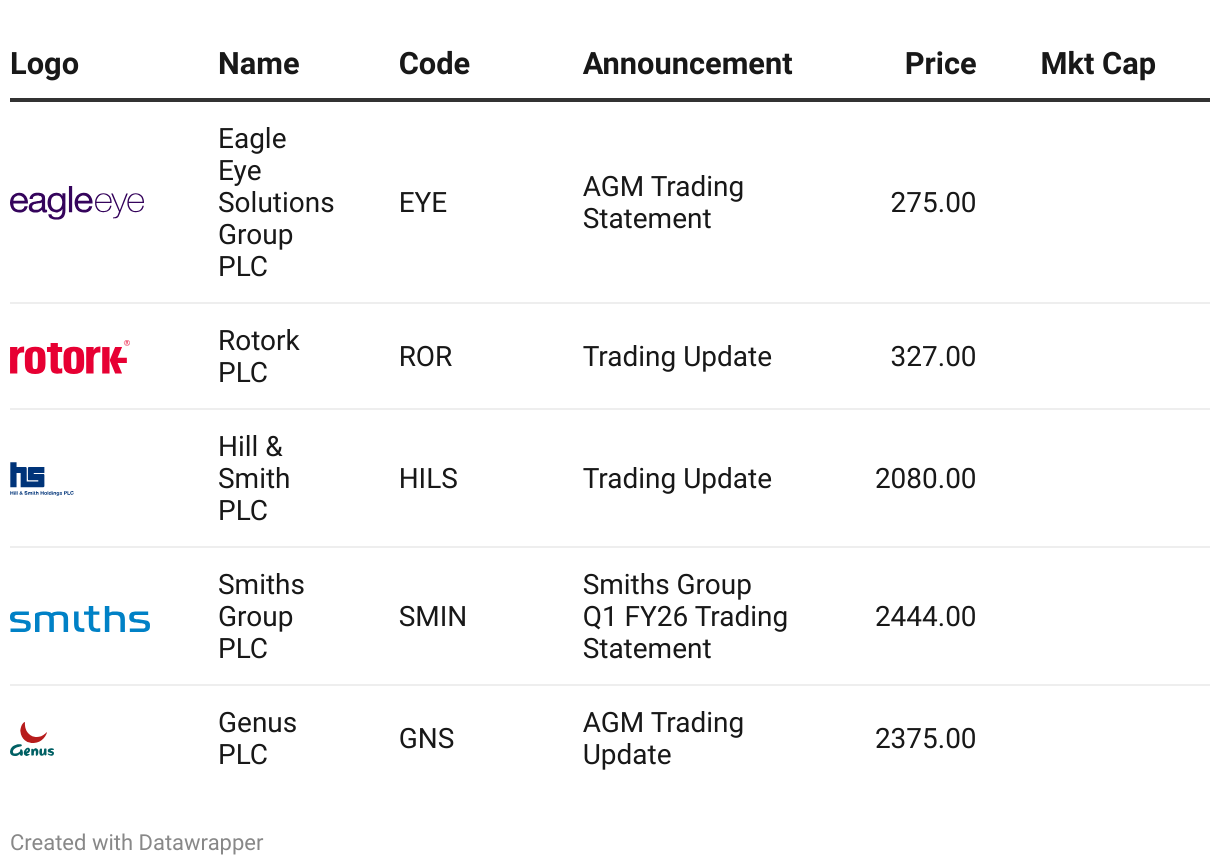The image size is (1220, 866).
Task: Click the Smiths logo
Action: 80,619
